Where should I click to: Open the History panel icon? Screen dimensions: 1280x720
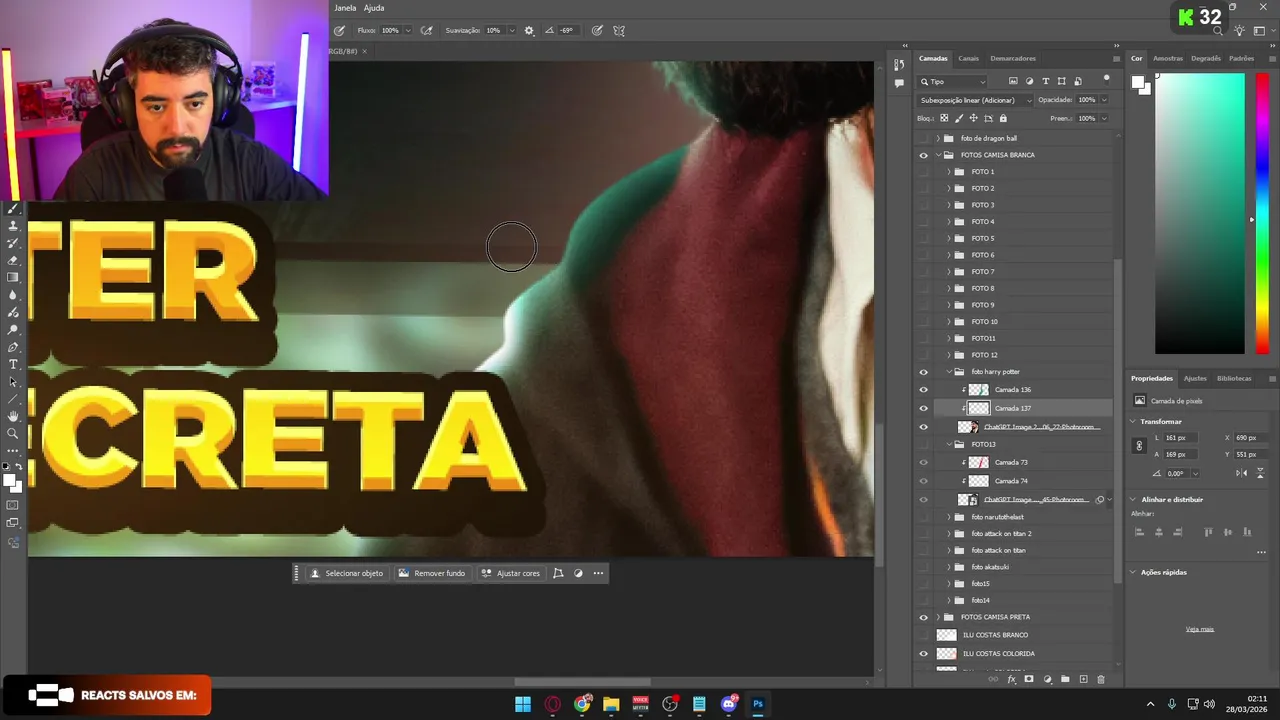pyautogui.click(x=899, y=65)
